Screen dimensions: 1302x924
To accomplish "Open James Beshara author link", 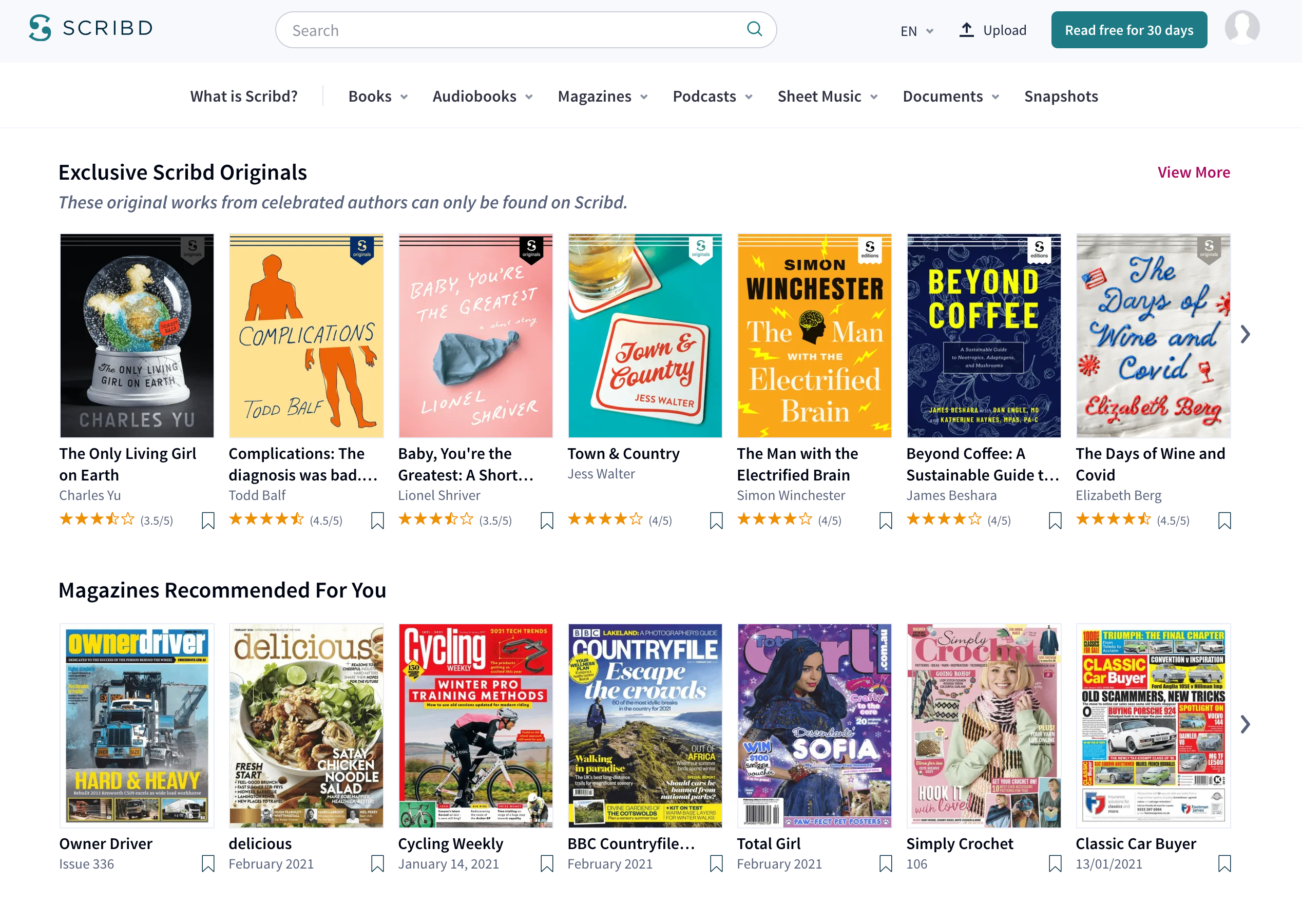I will [951, 495].
